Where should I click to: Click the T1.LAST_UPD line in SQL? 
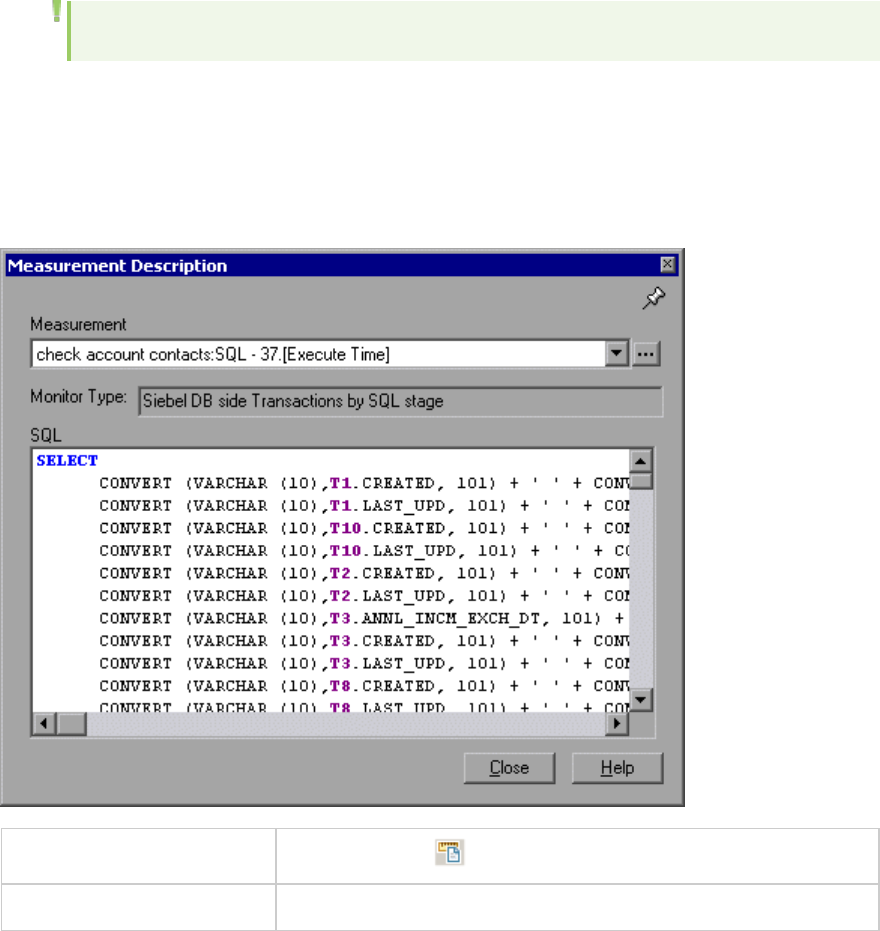pyautogui.click(x=363, y=506)
